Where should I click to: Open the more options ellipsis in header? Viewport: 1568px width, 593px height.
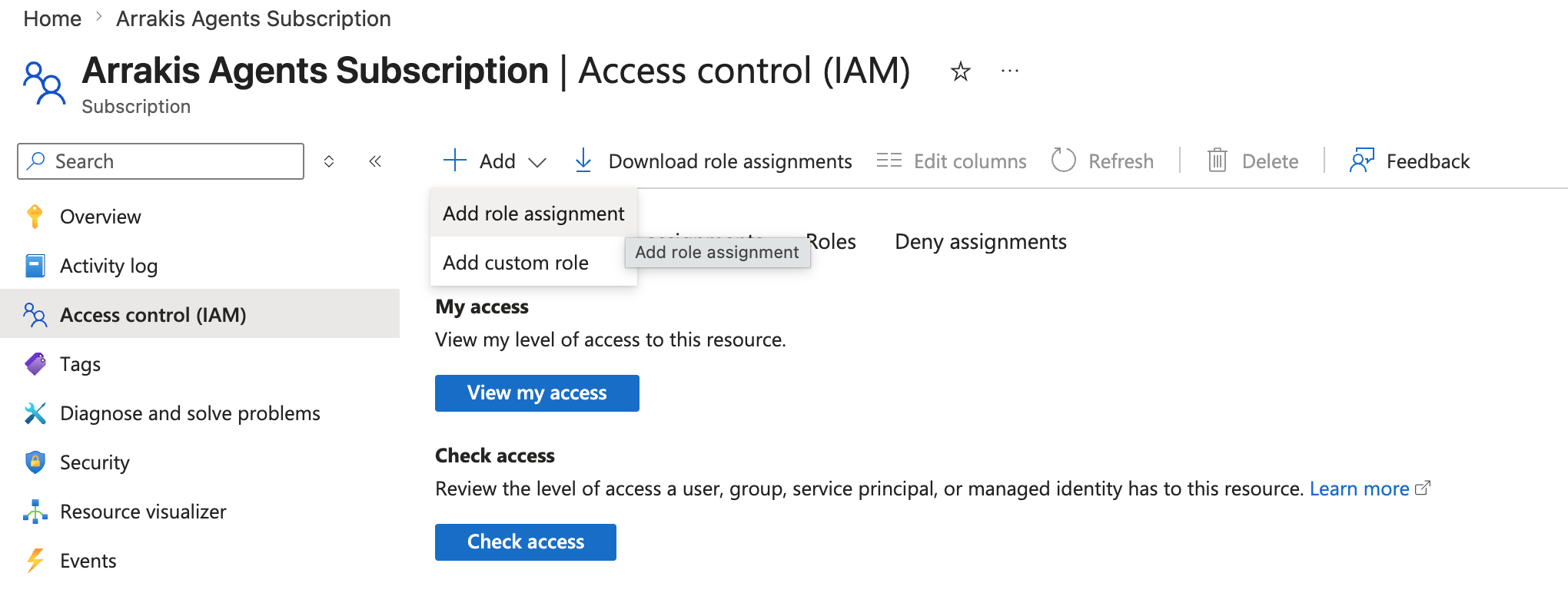point(1010,71)
